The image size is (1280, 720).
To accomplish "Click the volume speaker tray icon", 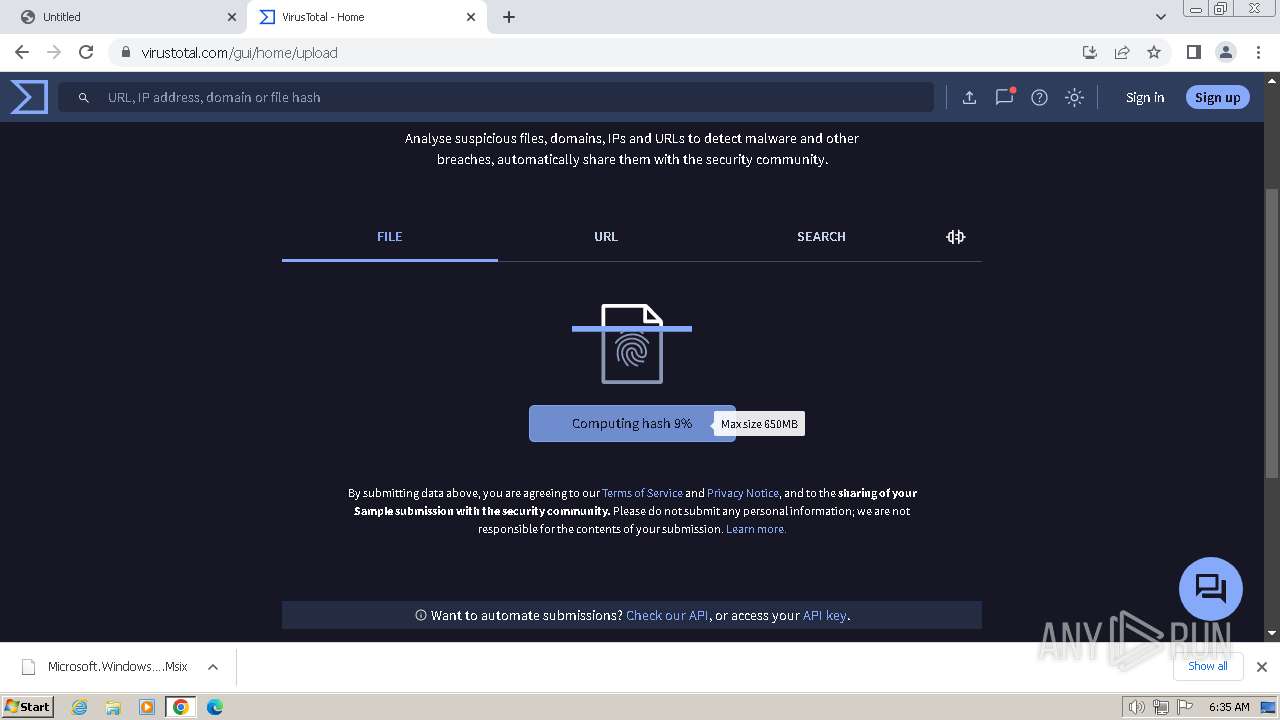I will [x=1136, y=707].
